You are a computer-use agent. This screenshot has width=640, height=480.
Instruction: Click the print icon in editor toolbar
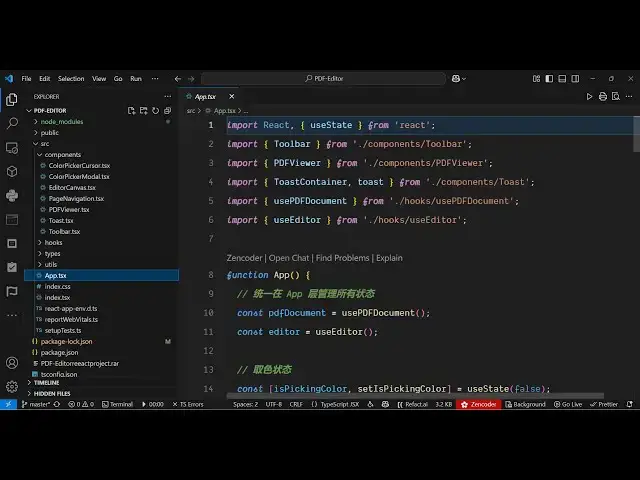[x=602, y=97]
